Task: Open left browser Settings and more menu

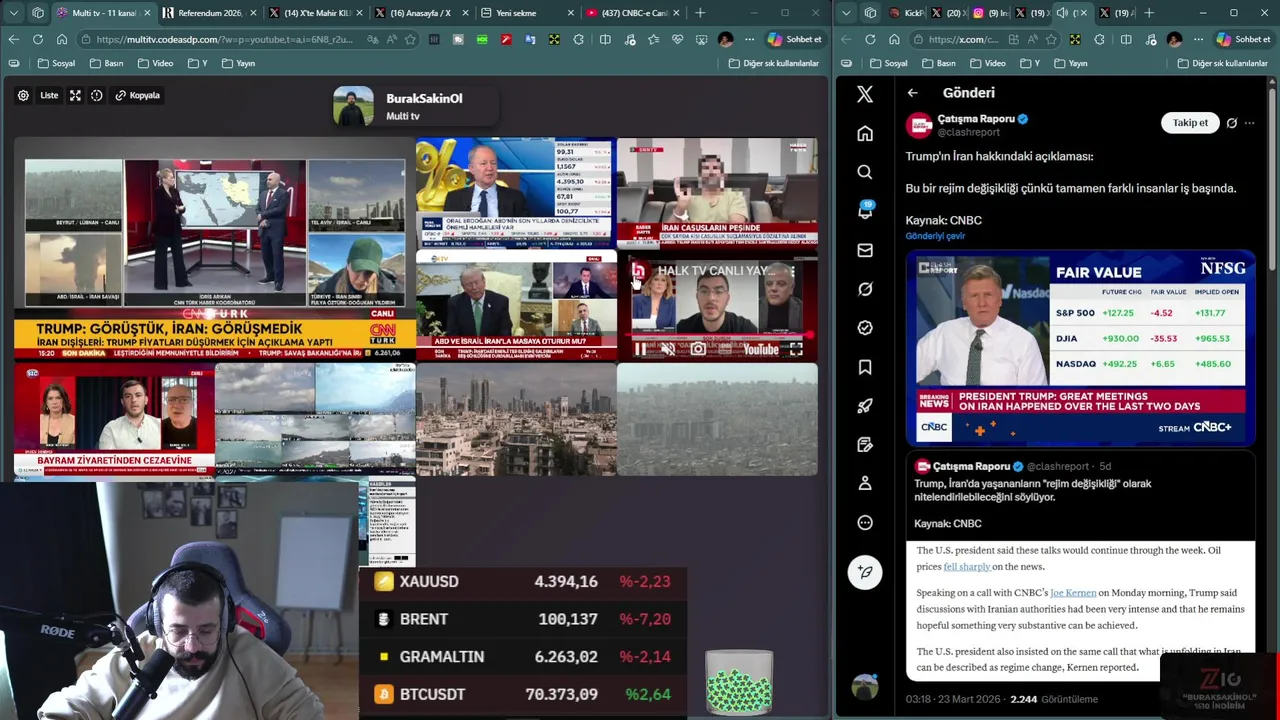Action: [x=750, y=39]
